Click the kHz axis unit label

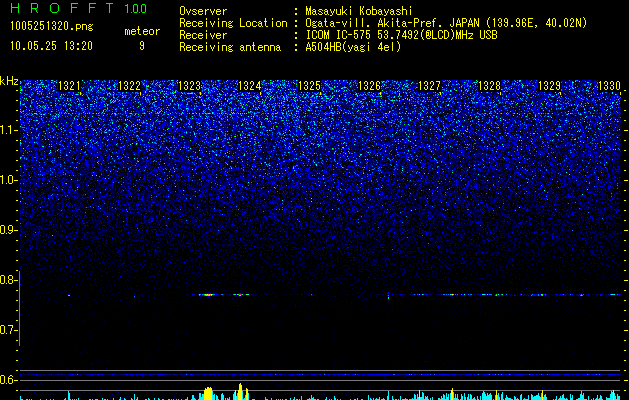9,81
